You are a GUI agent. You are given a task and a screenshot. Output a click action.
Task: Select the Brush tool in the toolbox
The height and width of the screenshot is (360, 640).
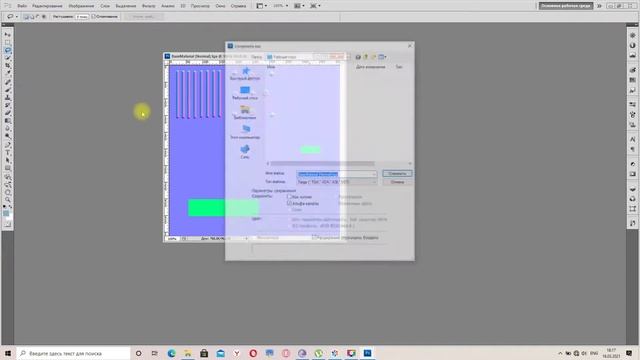click(x=8, y=90)
